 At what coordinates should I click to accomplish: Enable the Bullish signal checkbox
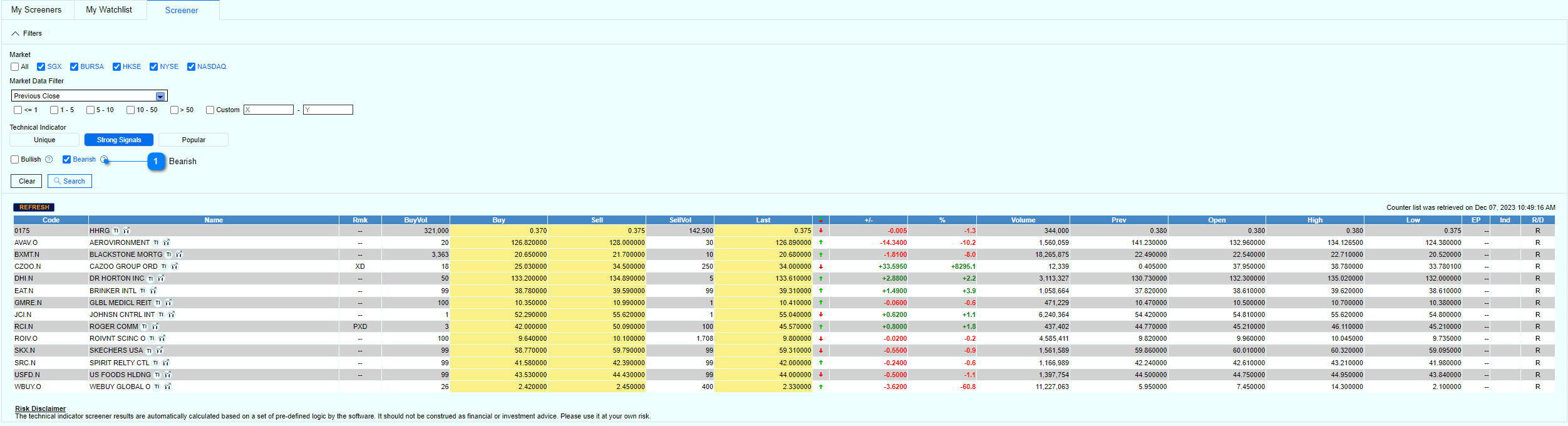coord(14,159)
